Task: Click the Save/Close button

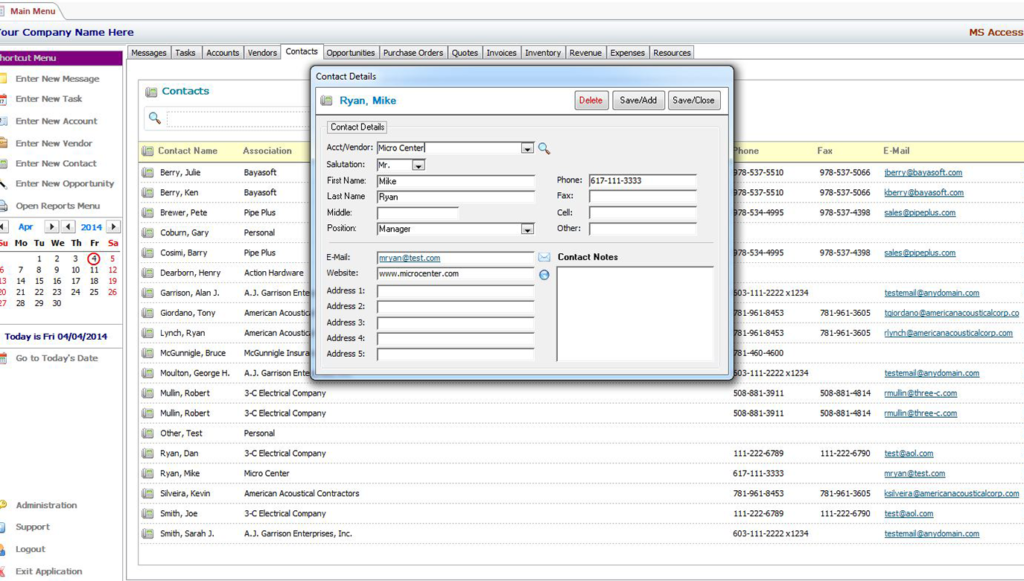Action: 694,101
